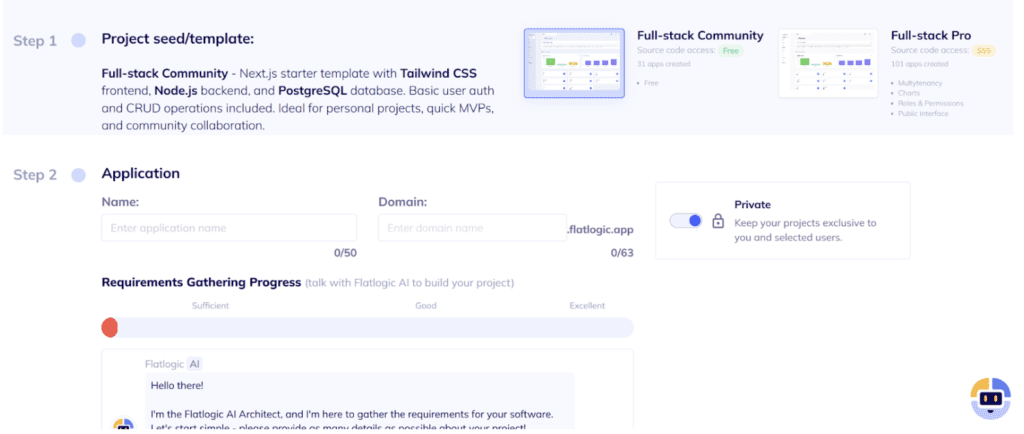
Task: Click the '0/63' domain character counter
Action: click(x=622, y=253)
